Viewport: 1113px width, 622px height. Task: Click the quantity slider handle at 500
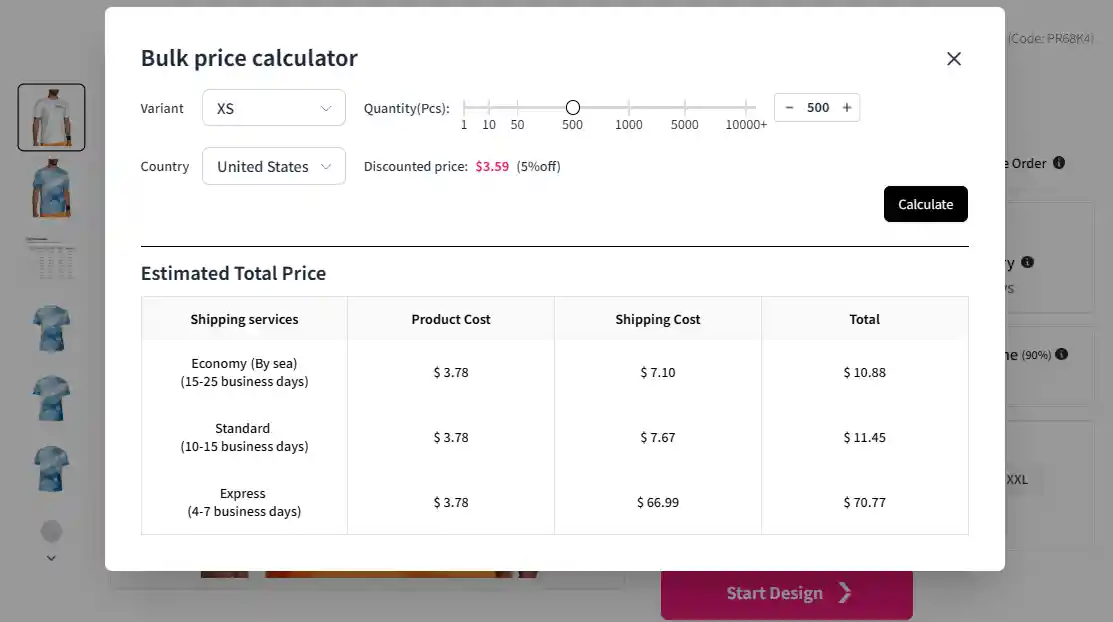pyautogui.click(x=572, y=106)
